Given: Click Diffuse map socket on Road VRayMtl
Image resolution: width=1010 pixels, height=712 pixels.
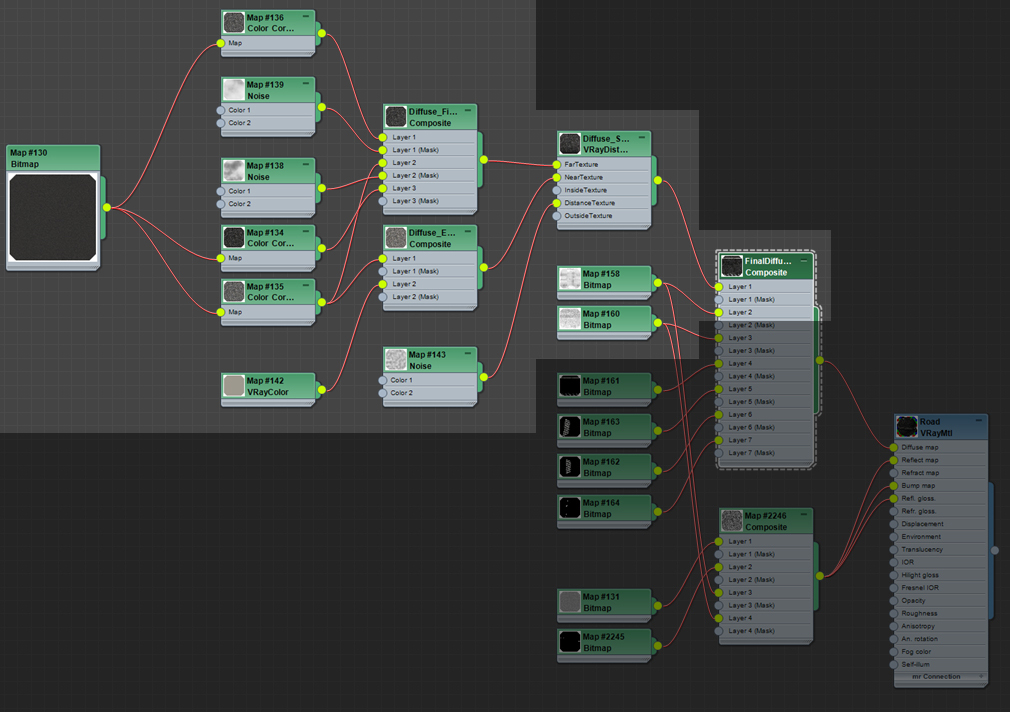Looking at the screenshot, I should (x=893, y=447).
